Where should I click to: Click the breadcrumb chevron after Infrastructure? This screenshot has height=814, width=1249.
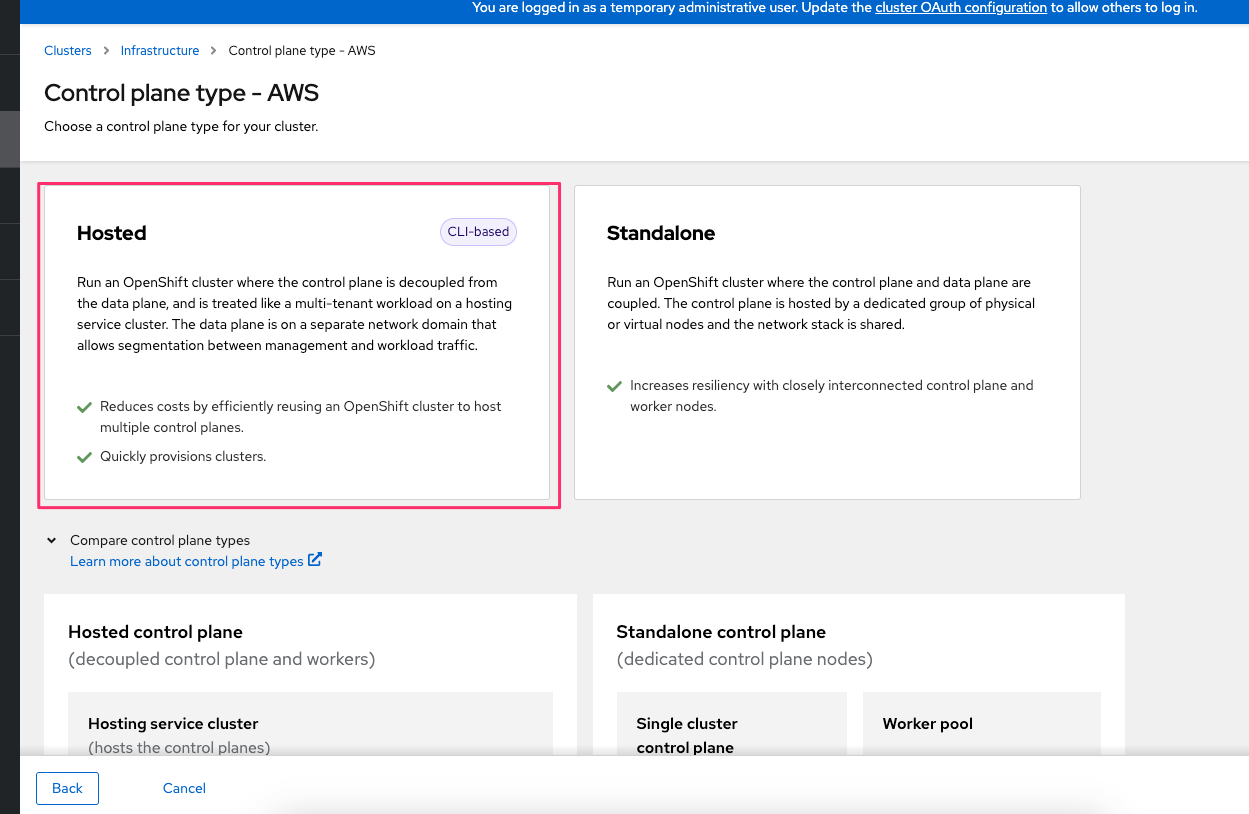214,51
